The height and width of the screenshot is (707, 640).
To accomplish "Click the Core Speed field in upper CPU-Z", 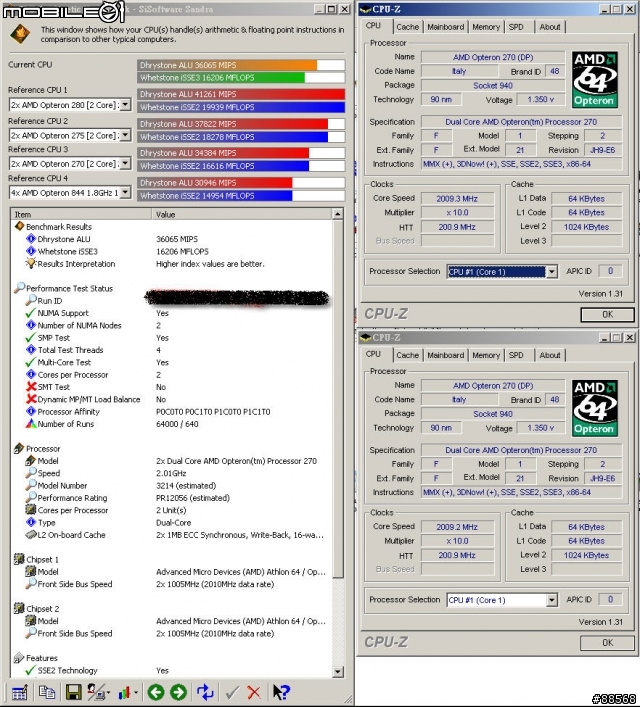I will (x=457, y=199).
